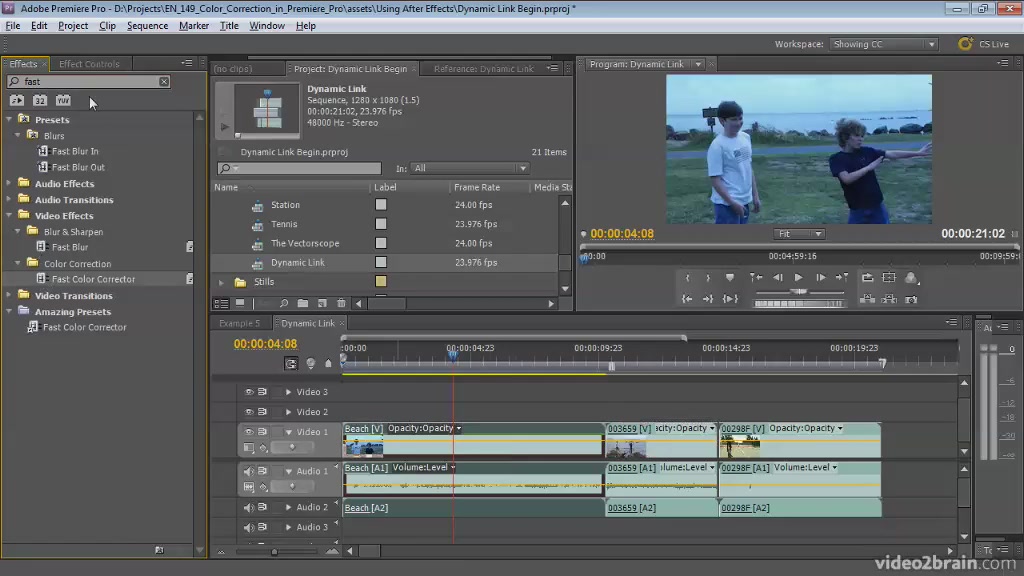1024x576 pixels.
Task: Click Go to Out Point button
Action: coord(708,298)
